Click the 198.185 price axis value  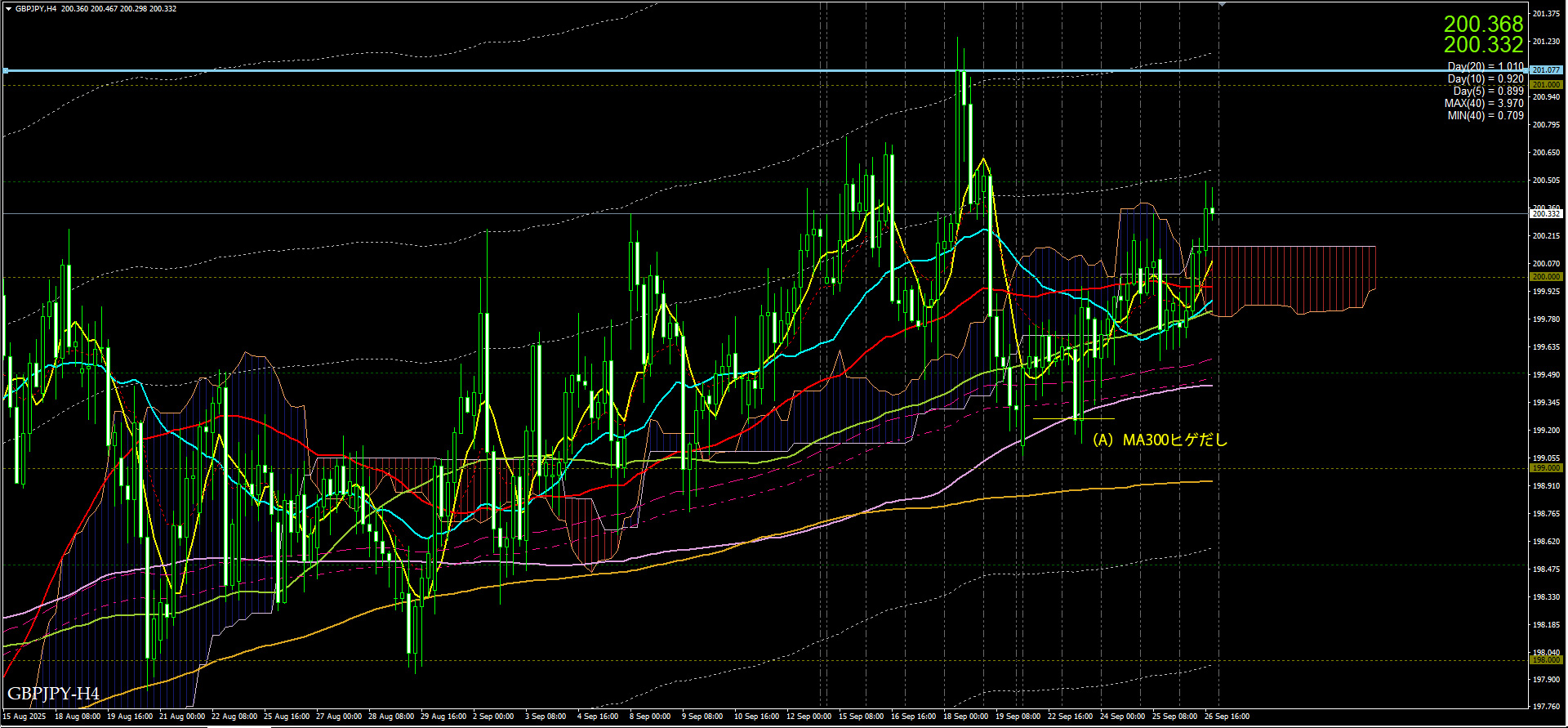[1546, 625]
